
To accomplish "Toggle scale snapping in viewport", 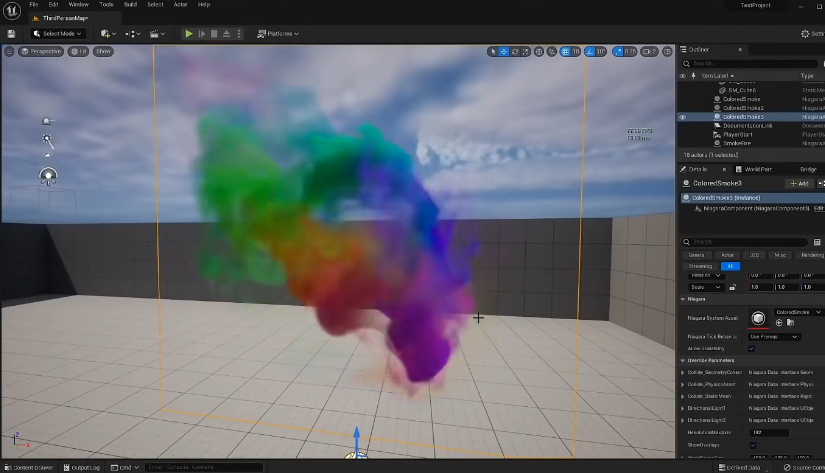I will point(618,51).
